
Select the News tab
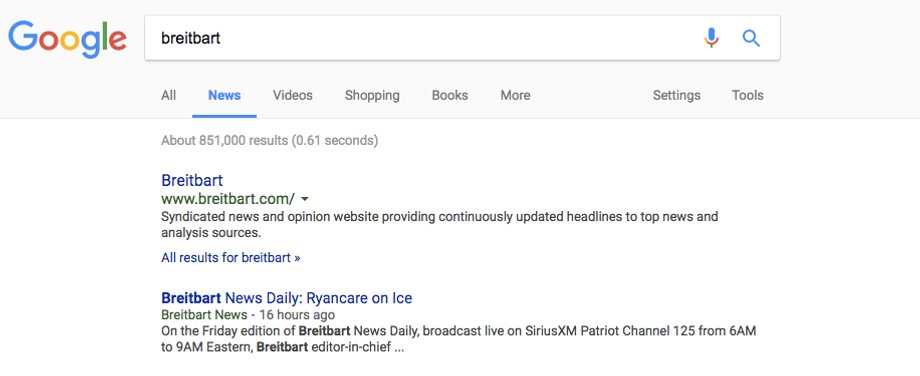pos(224,95)
